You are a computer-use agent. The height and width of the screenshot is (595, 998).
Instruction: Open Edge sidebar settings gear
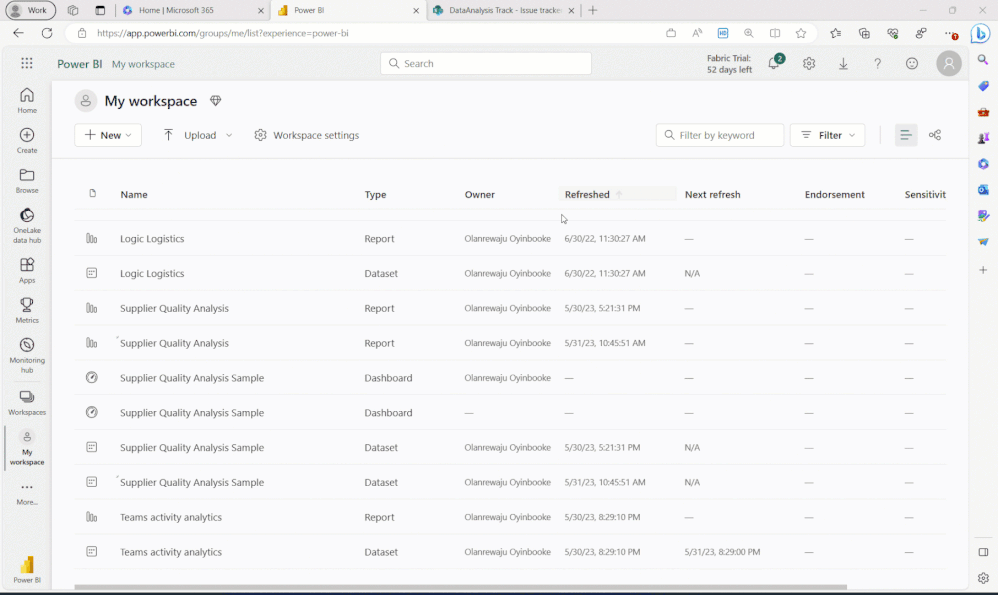click(983, 578)
